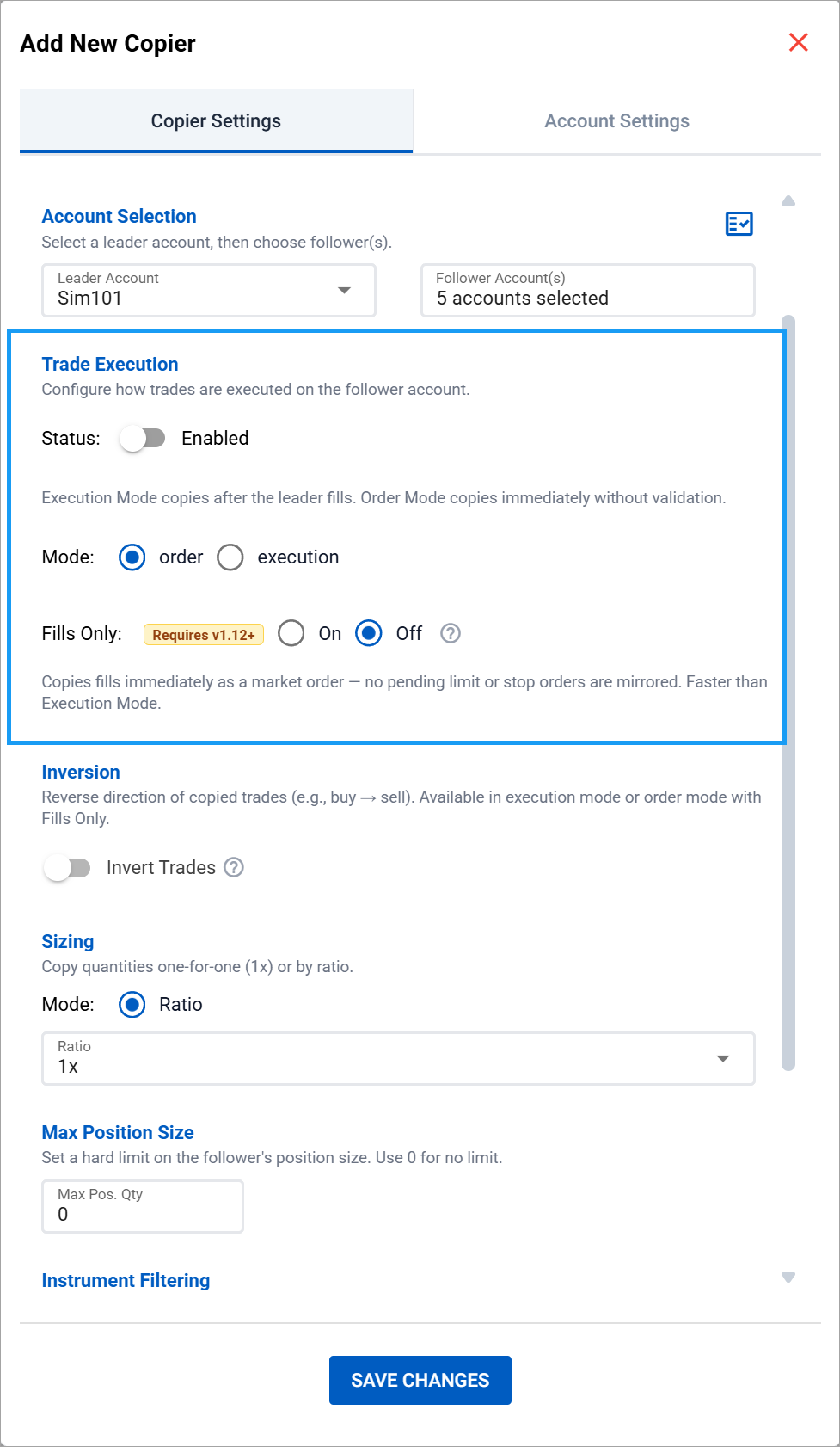
Task: Click the scroll down arrow
Action: click(788, 1278)
